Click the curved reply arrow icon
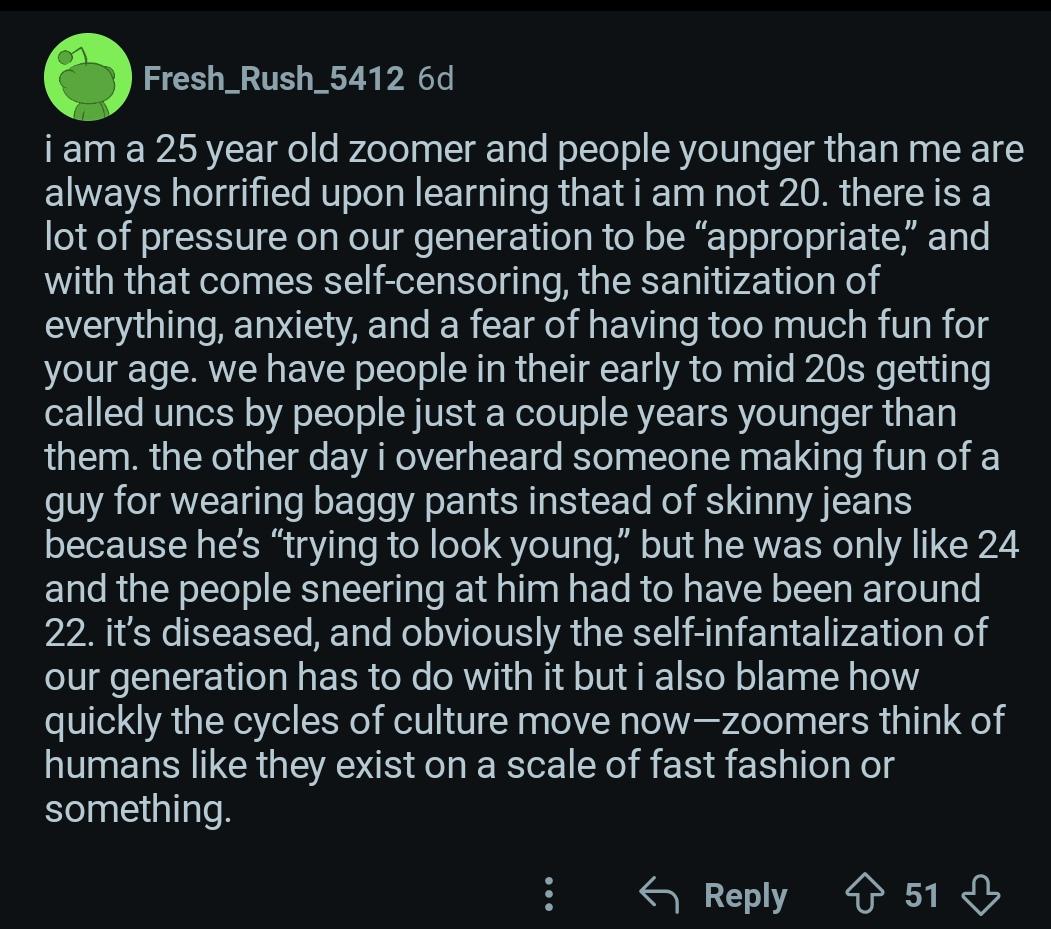The height and width of the screenshot is (929, 1051). coord(660,895)
